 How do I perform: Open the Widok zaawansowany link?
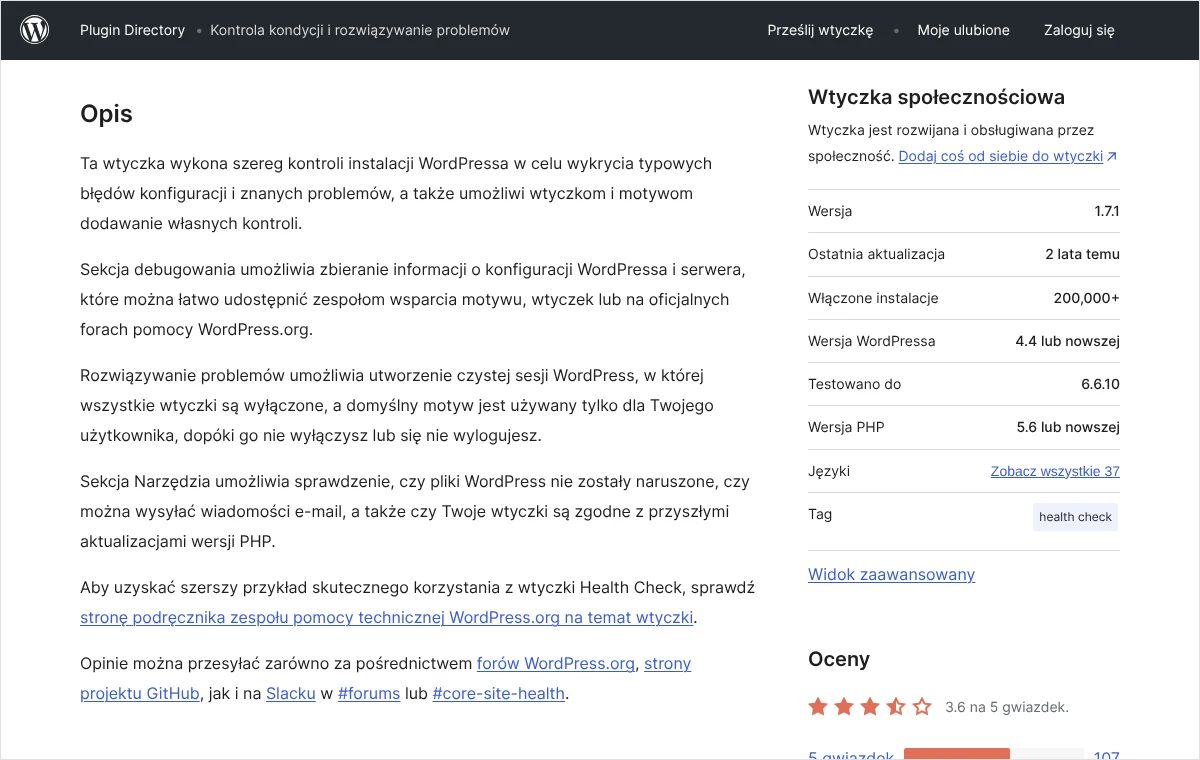pos(891,574)
